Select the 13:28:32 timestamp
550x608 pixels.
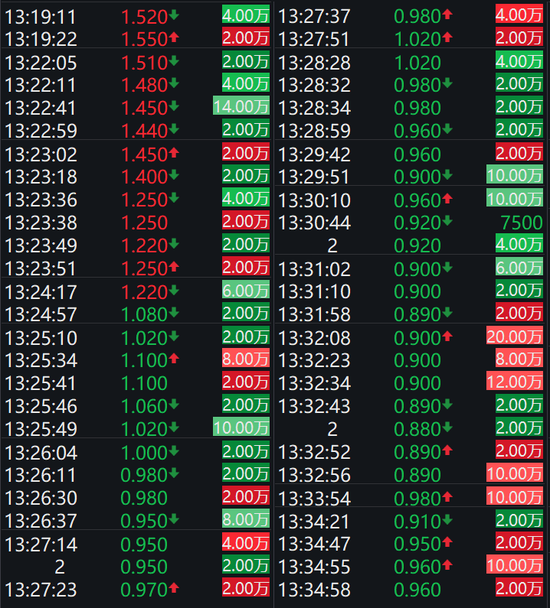pos(314,85)
